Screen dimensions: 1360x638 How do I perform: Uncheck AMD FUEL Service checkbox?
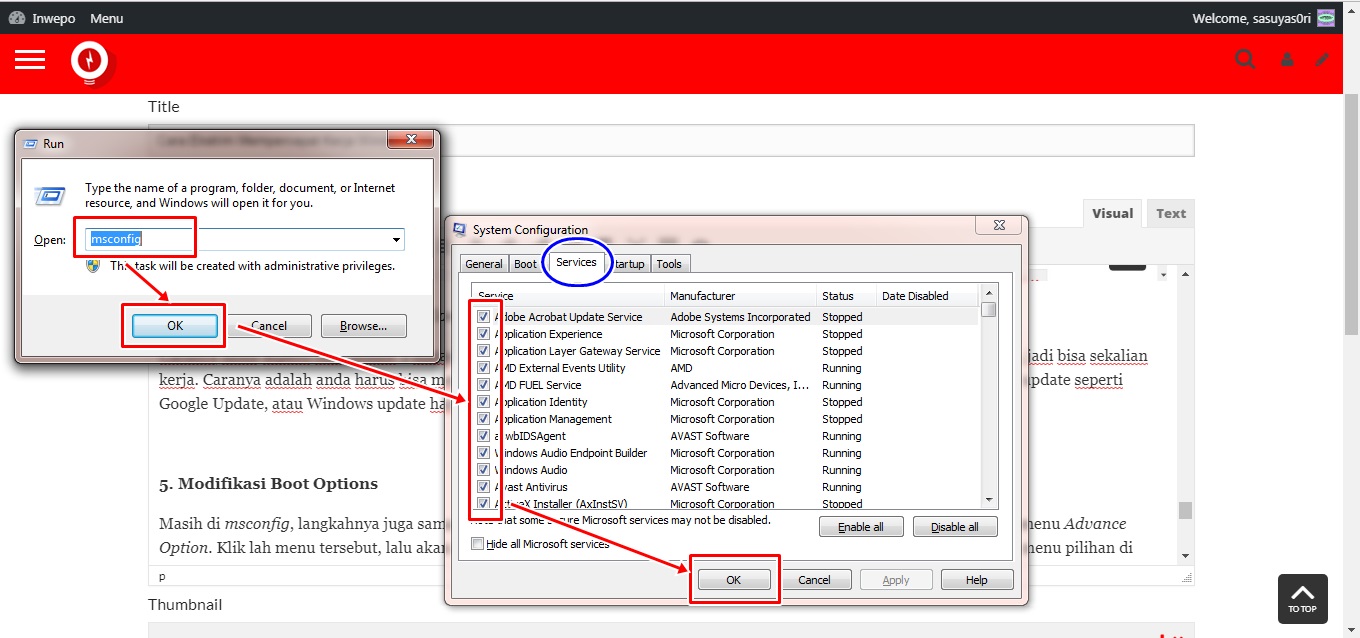click(x=484, y=385)
